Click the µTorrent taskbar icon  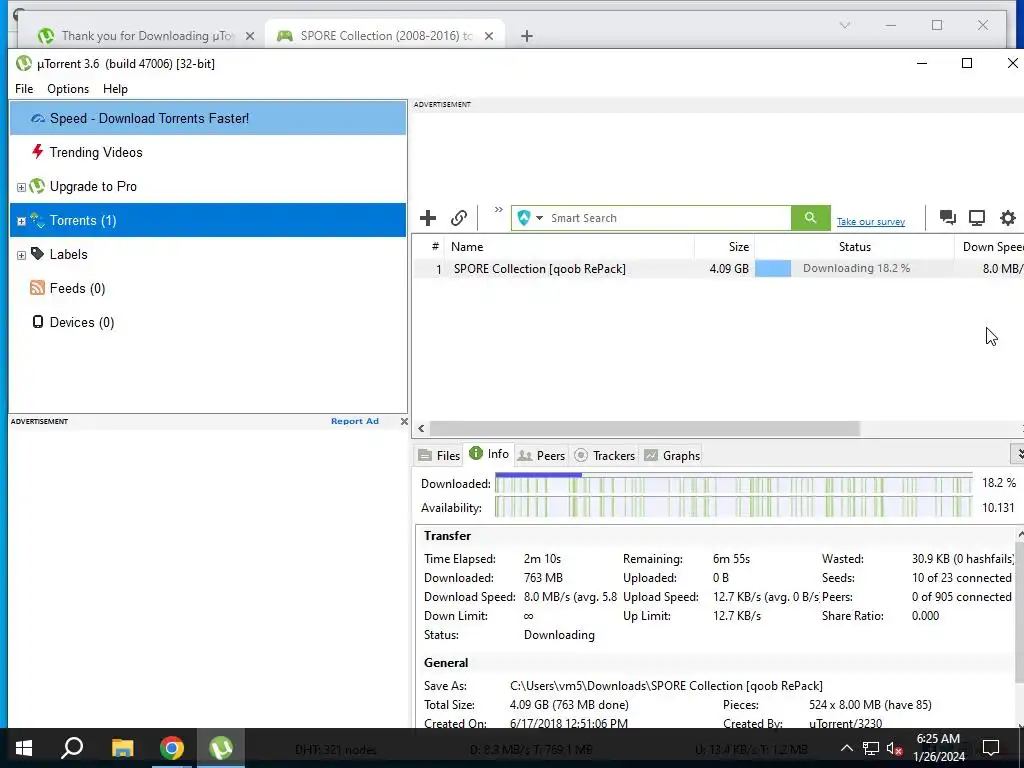[x=221, y=748]
